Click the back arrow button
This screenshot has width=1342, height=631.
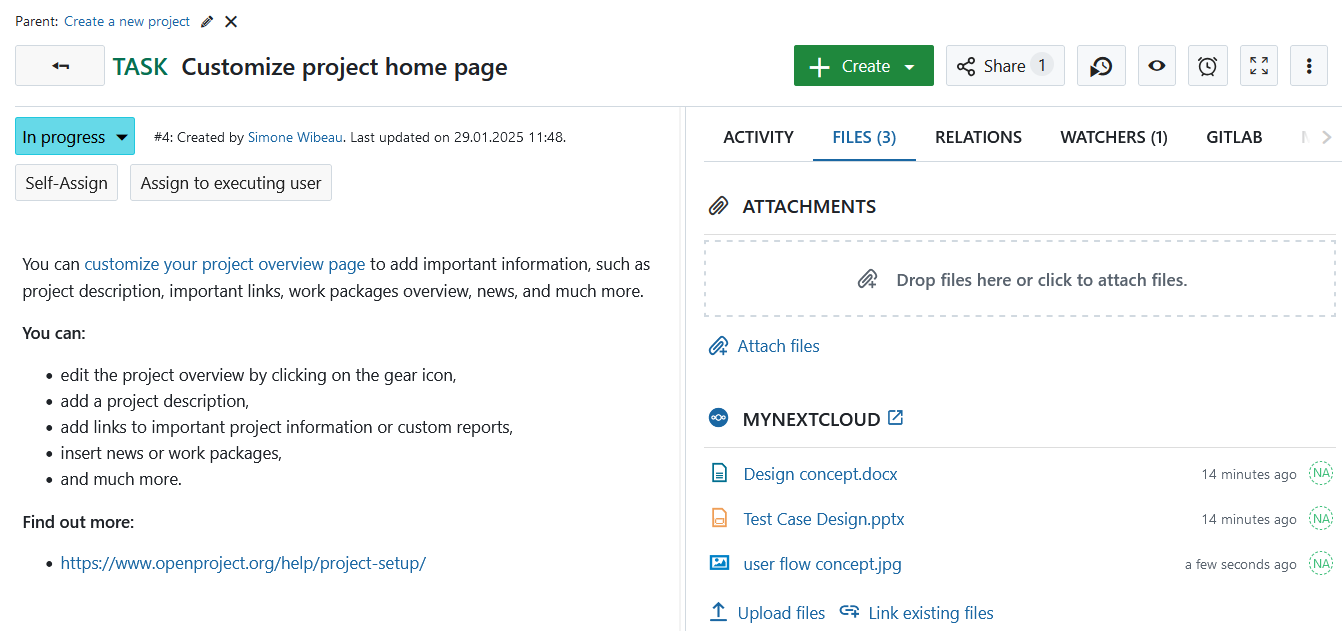60,66
